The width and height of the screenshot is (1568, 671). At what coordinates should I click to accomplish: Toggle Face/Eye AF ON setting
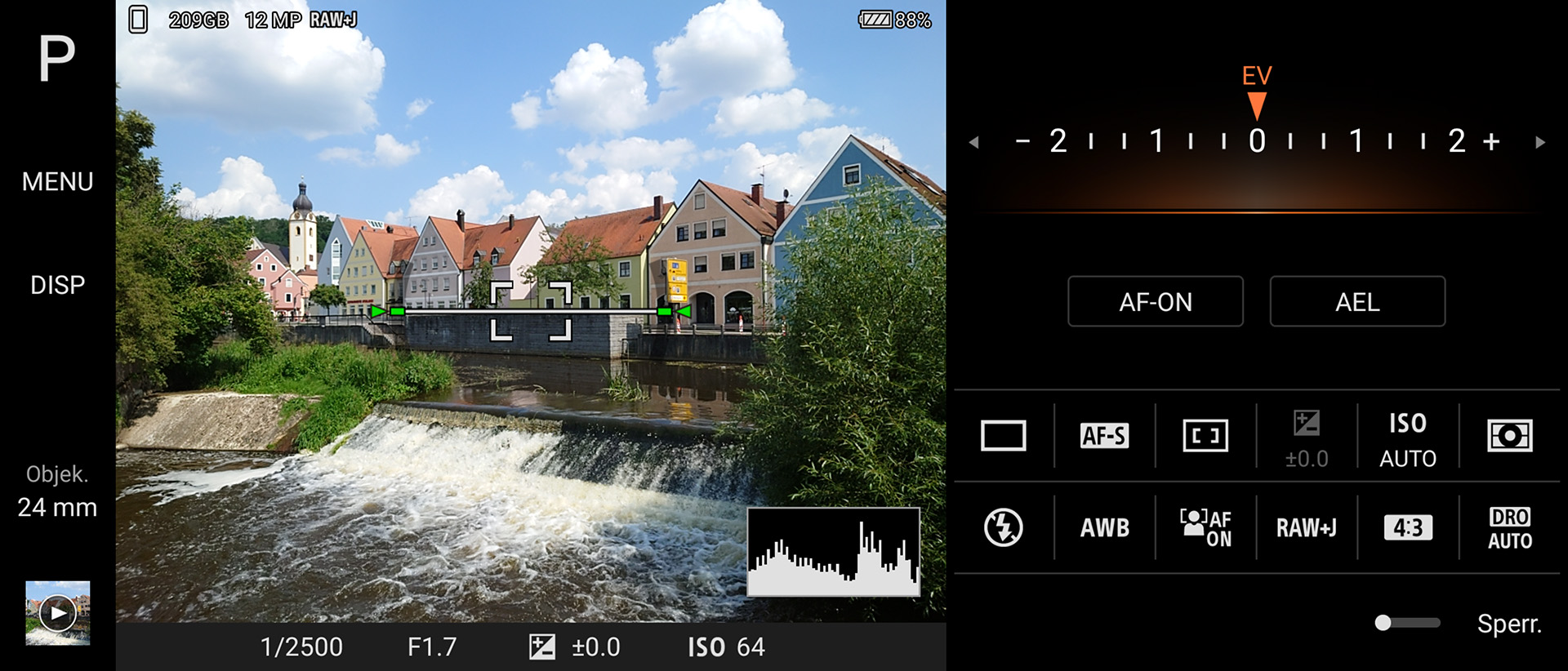(x=1205, y=528)
